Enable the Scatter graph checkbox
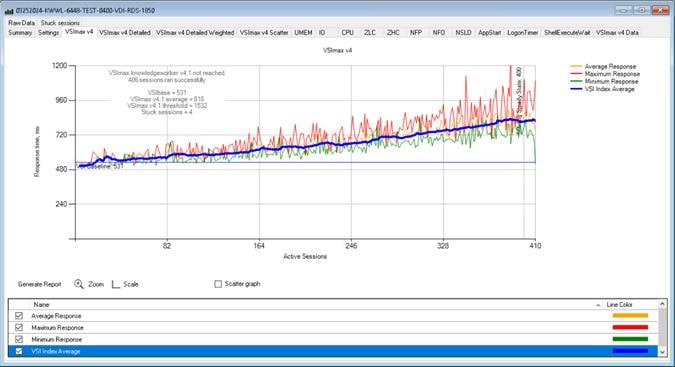This screenshot has width=675, height=367. pyautogui.click(x=218, y=284)
